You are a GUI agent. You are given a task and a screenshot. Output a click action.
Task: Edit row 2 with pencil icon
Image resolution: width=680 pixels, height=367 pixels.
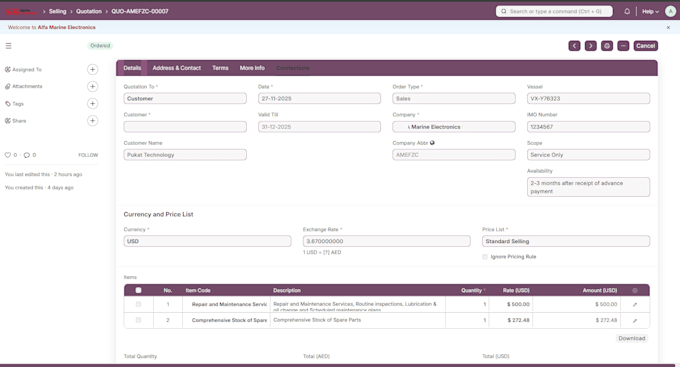[635, 321]
